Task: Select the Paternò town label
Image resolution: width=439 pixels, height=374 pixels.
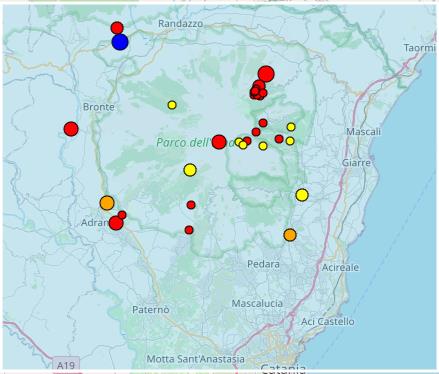Action: tap(151, 310)
